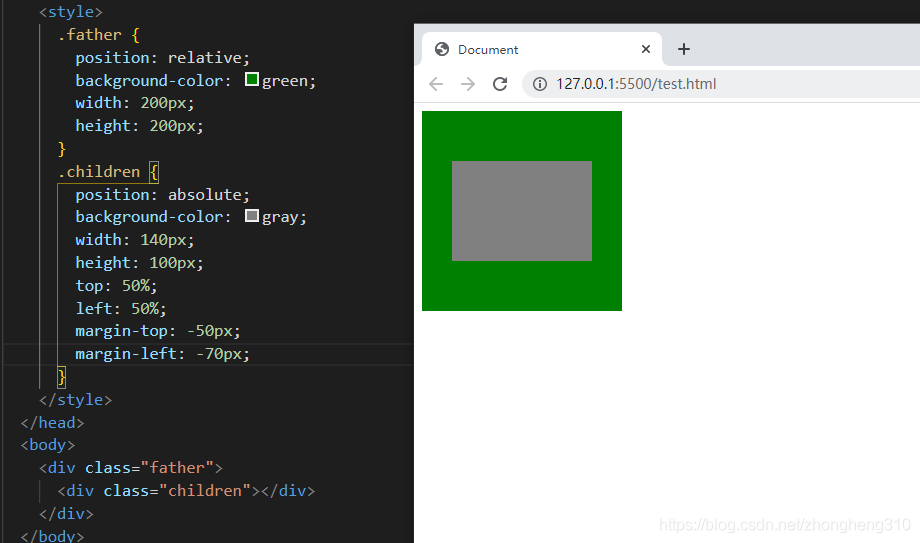The image size is (920, 543).
Task: Open a new browser tab
Action: tap(684, 49)
